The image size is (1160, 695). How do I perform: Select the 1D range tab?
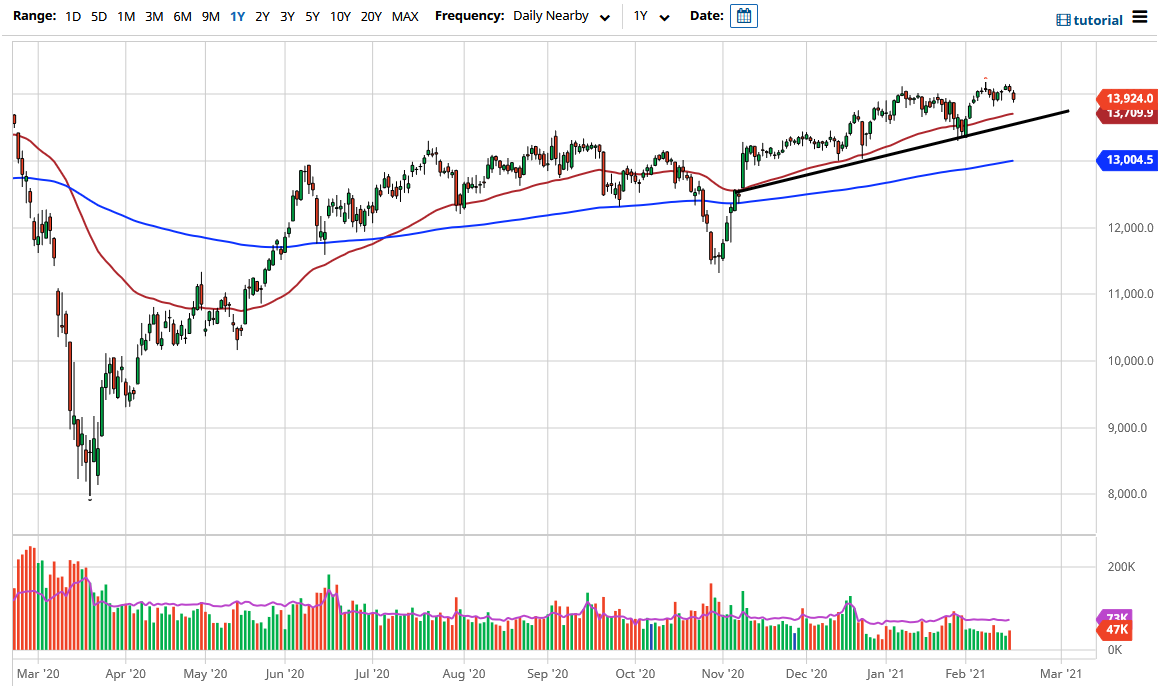(72, 16)
